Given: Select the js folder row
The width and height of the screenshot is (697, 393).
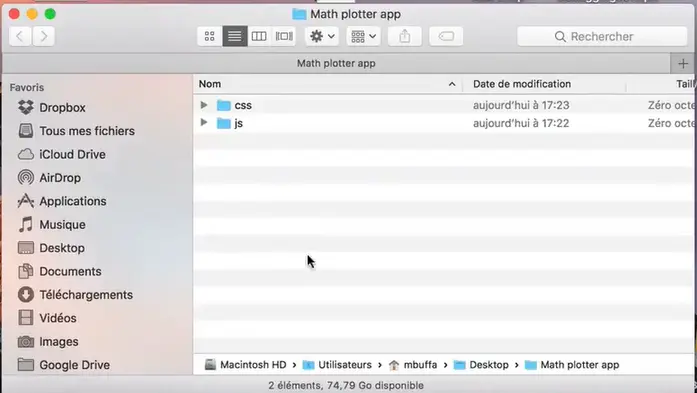Looking at the screenshot, I should pyautogui.click(x=445, y=123).
